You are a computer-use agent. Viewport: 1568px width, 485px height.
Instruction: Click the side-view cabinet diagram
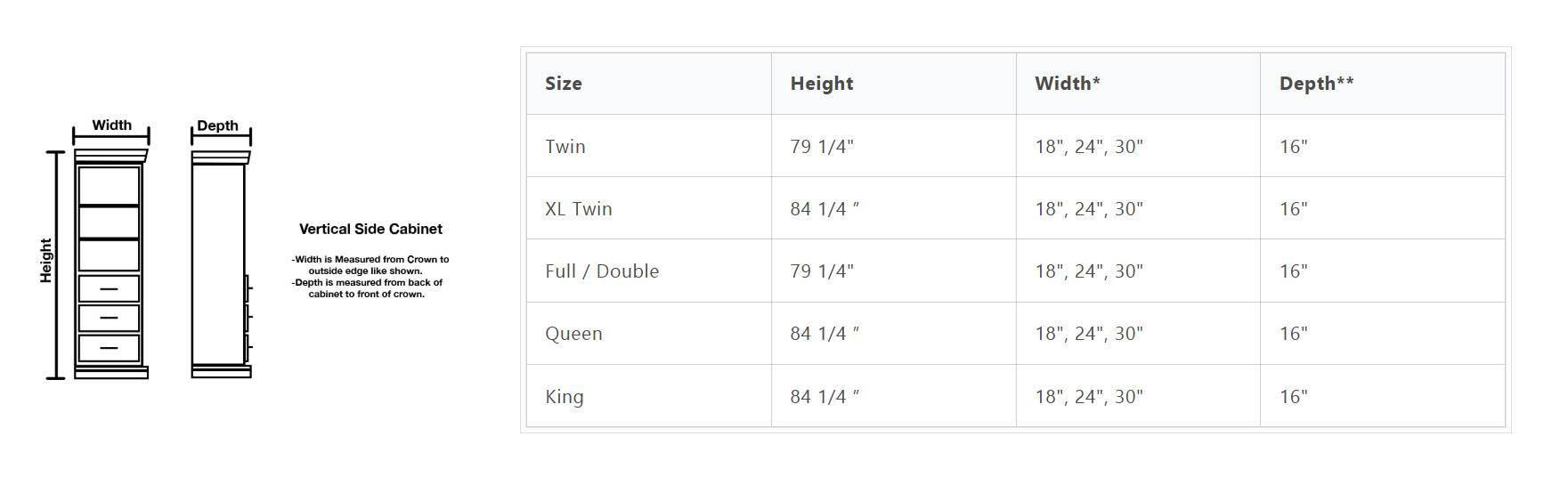click(220, 264)
